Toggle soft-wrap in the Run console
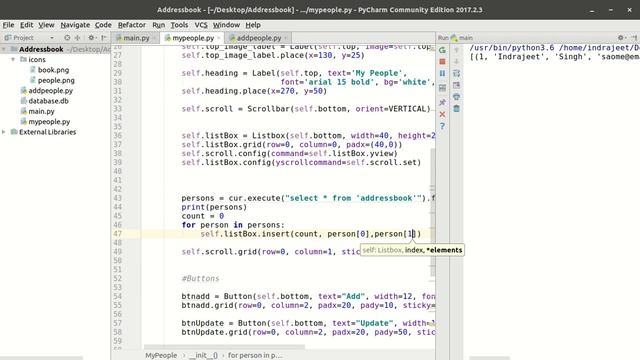Viewport: 640px width, 360px height. point(456,73)
